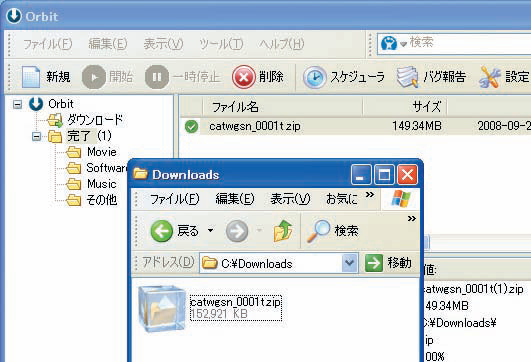The height and width of the screenshot is (362, 531).
Task: Collapse the Orbit root tree node
Action: pyautogui.click(x=17, y=104)
